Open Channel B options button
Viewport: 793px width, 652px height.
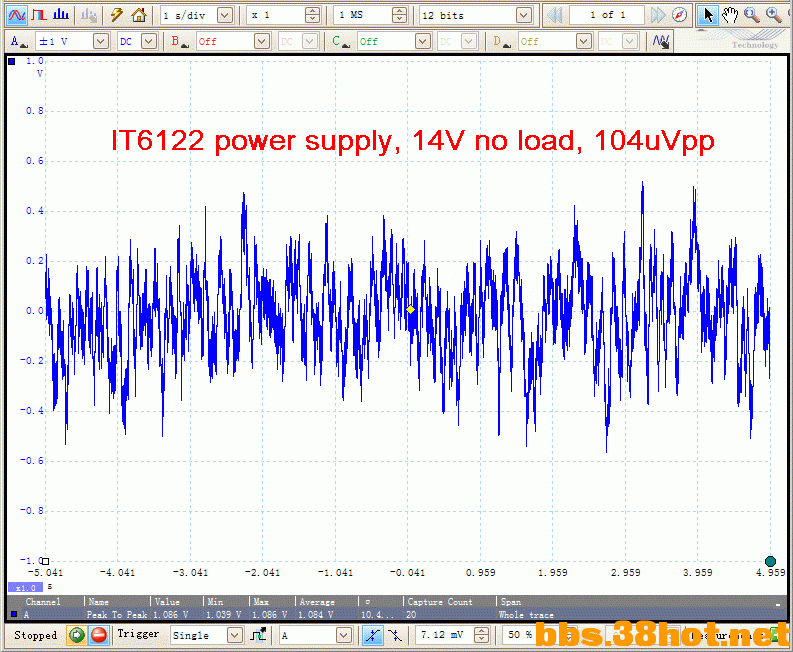click(179, 42)
